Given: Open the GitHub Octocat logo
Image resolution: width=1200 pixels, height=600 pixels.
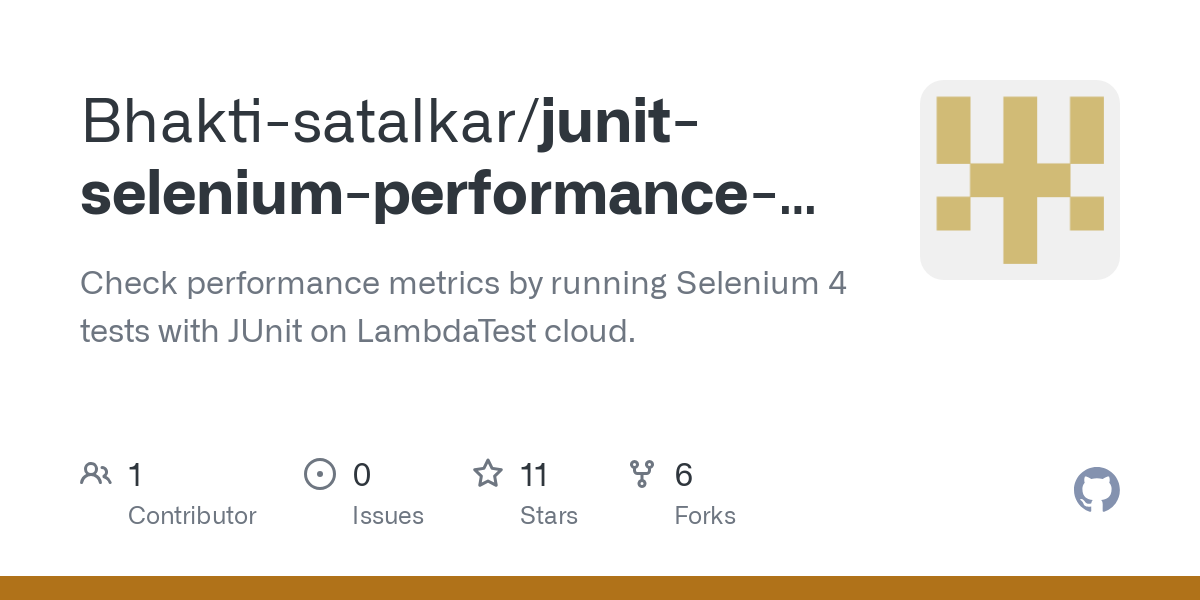Looking at the screenshot, I should pyautogui.click(x=1097, y=490).
